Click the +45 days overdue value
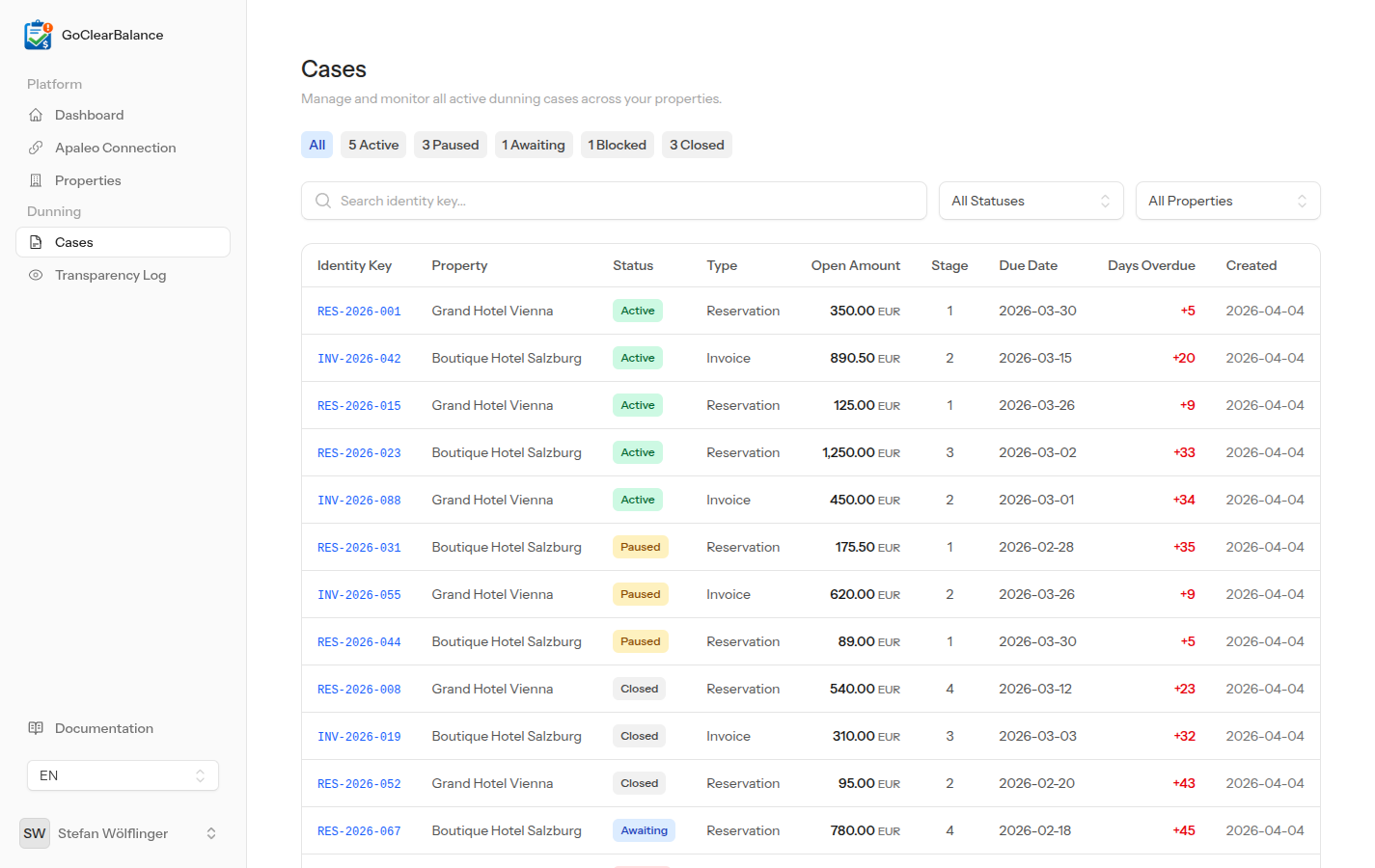The height and width of the screenshot is (868, 1375). click(1184, 830)
